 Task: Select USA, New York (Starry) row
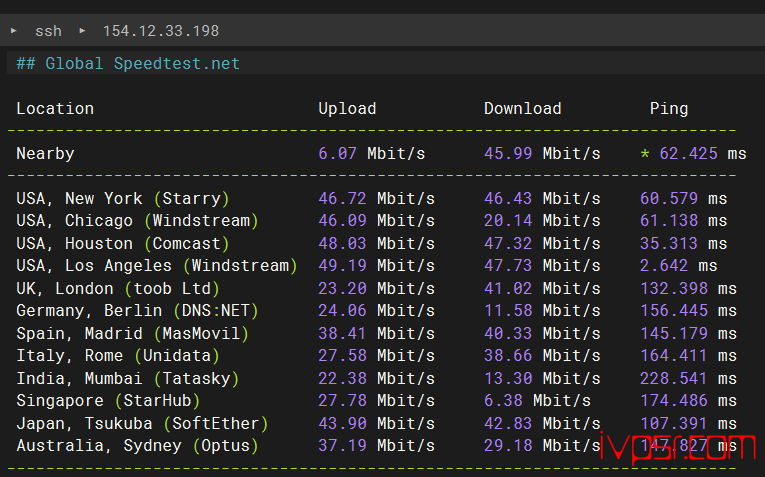pos(122,199)
